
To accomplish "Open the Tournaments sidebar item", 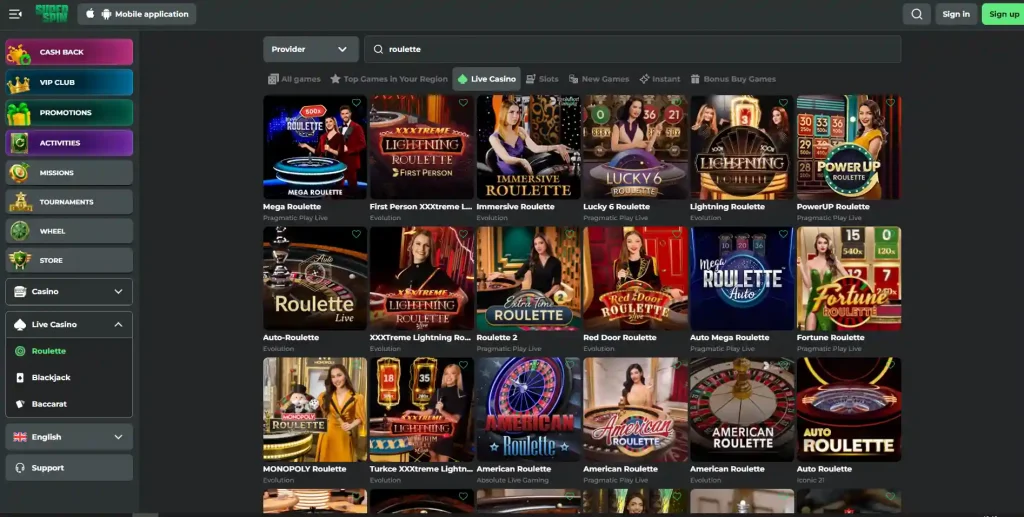I will click(x=69, y=202).
